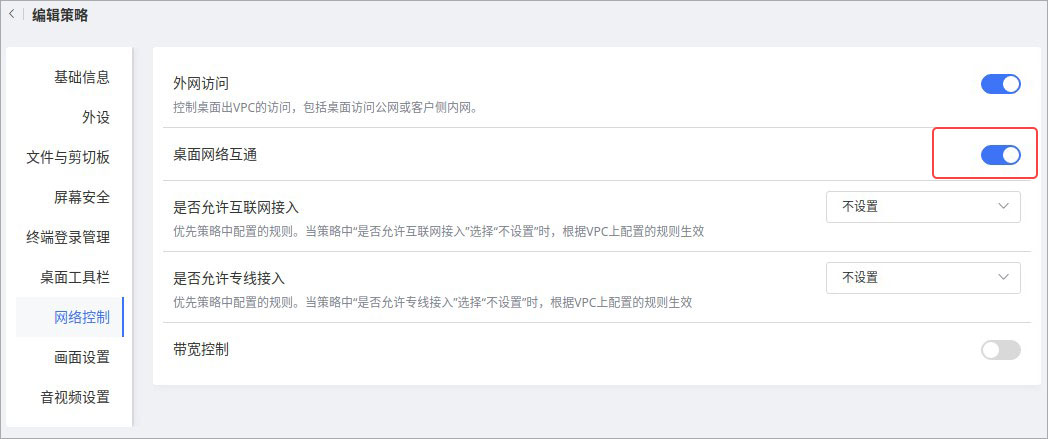This screenshot has height=439, width=1048.
Task: Click the 桌面网络互通 setting label
Action: (x=221, y=155)
